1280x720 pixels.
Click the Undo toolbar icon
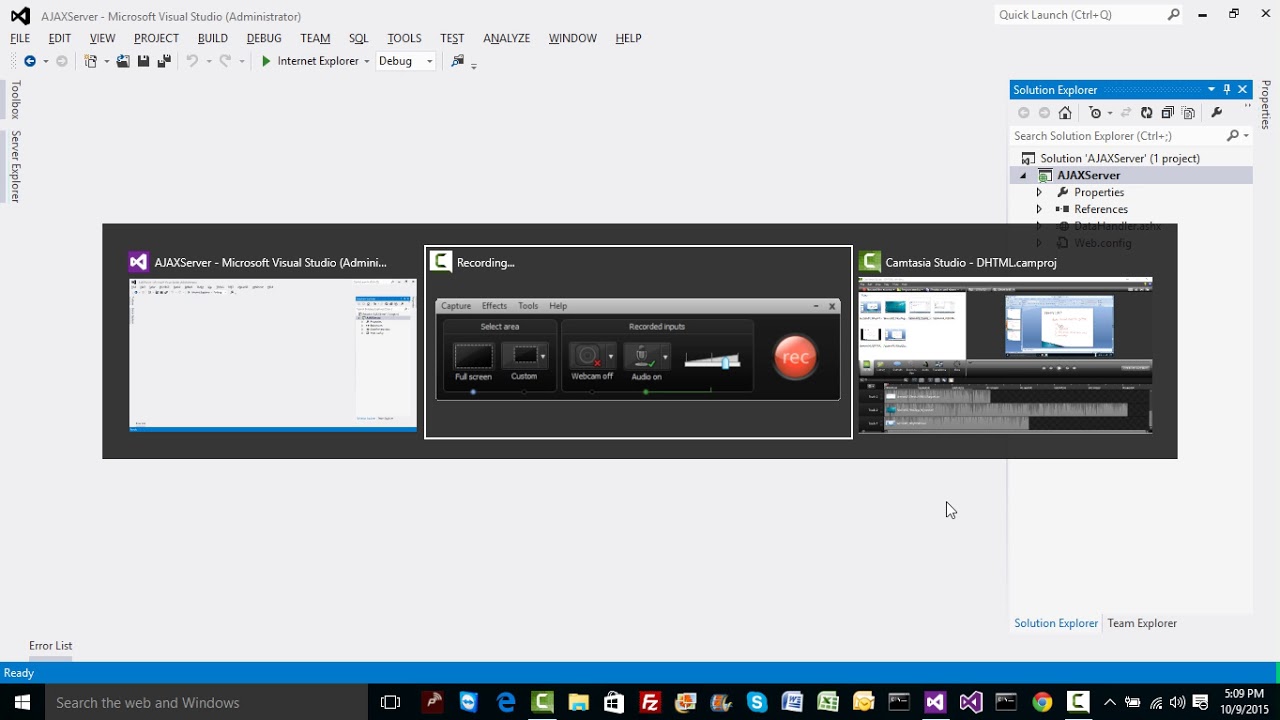point(192,61)
